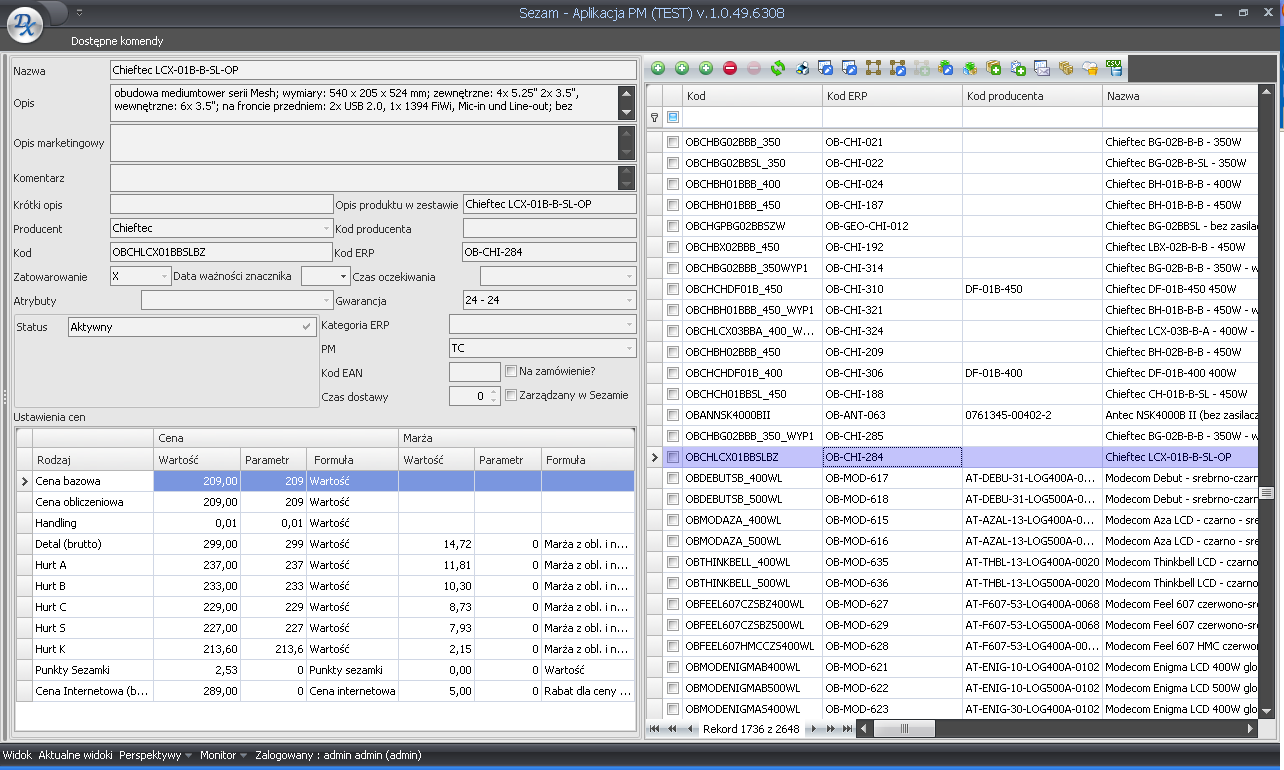1284x770 pixels.
Task: Open the Gwarancja dropdown
Action: [629, 300]
